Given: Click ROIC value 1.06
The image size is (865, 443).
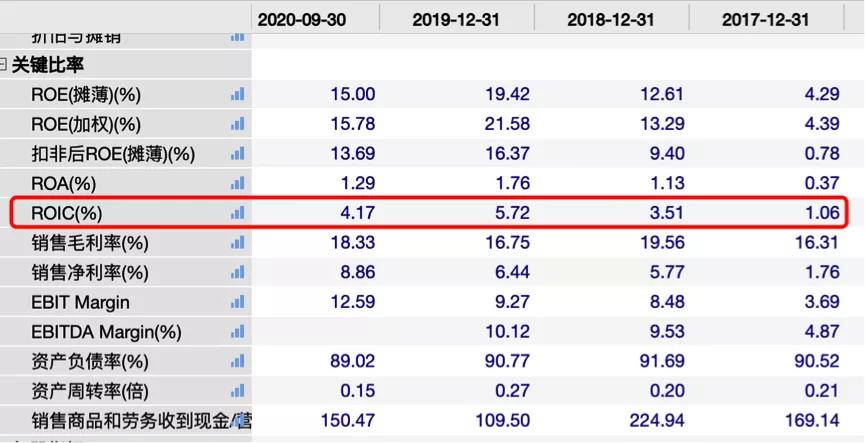Looking at the screenshot, I should (x=822, y=212).
